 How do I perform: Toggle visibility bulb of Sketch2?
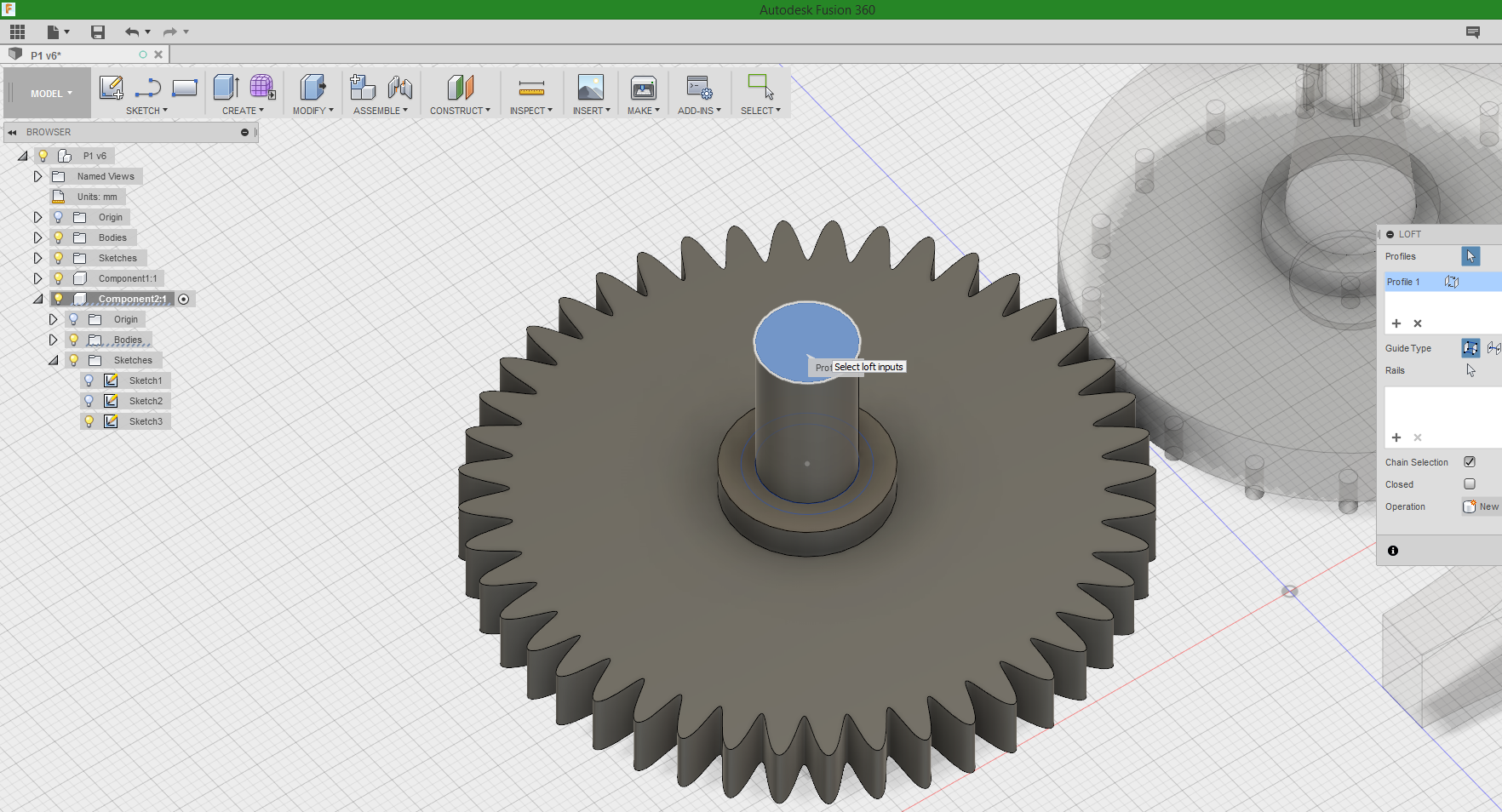89,401
